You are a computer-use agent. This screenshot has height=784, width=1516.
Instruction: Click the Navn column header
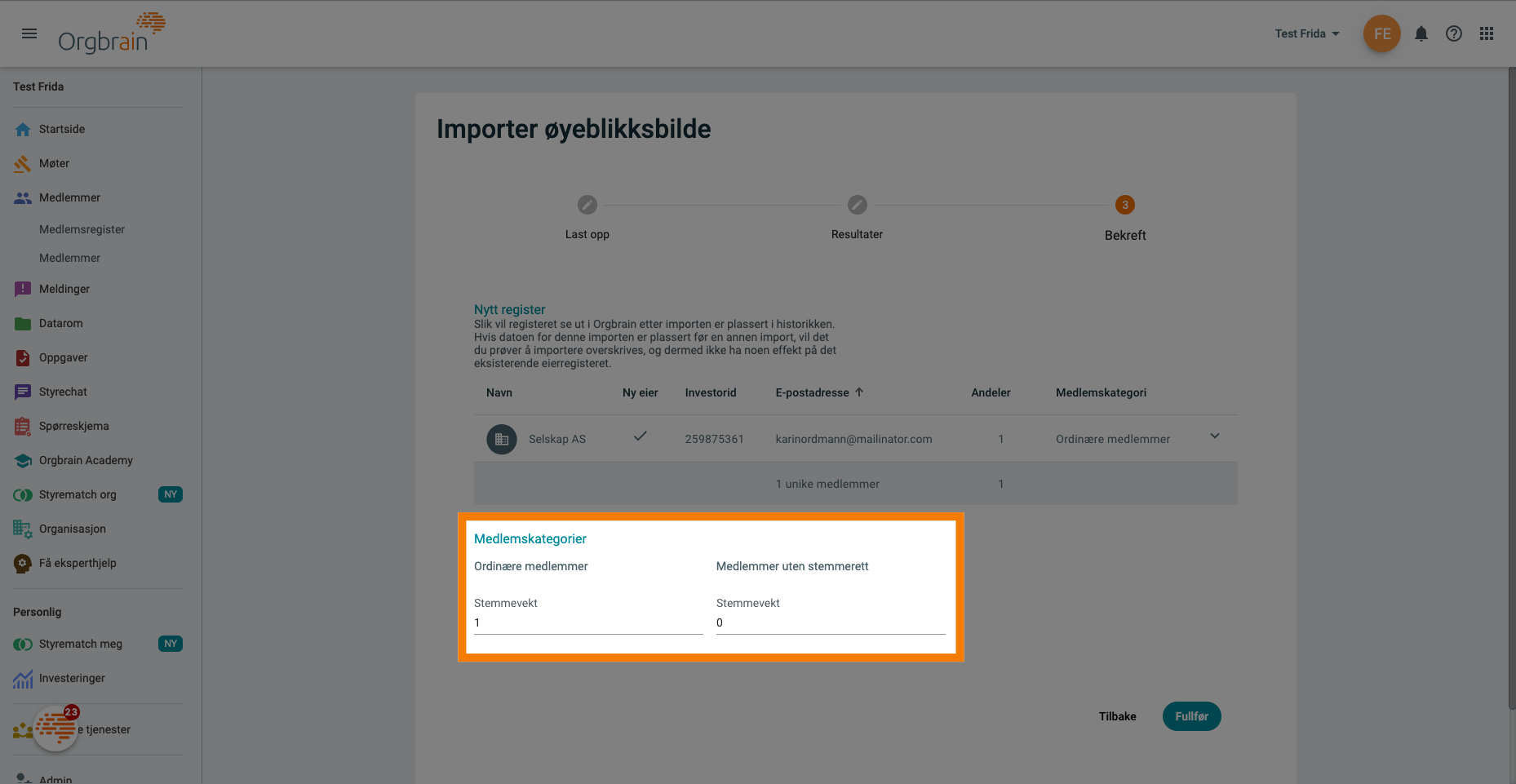click(x=499, y=392)
